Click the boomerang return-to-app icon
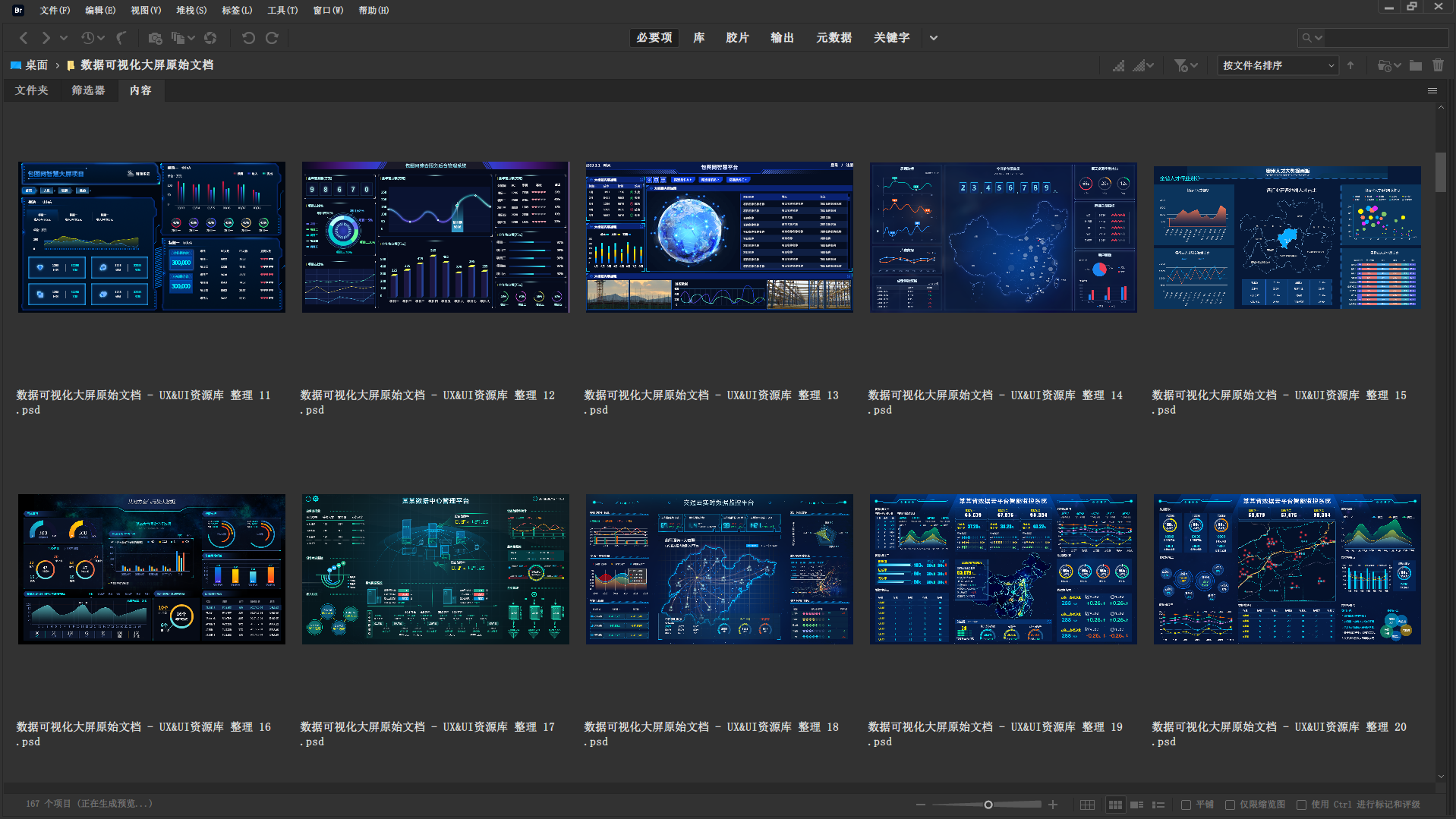Image resolution: width=1456 pixels, height=819 pixels. point(121,38)
